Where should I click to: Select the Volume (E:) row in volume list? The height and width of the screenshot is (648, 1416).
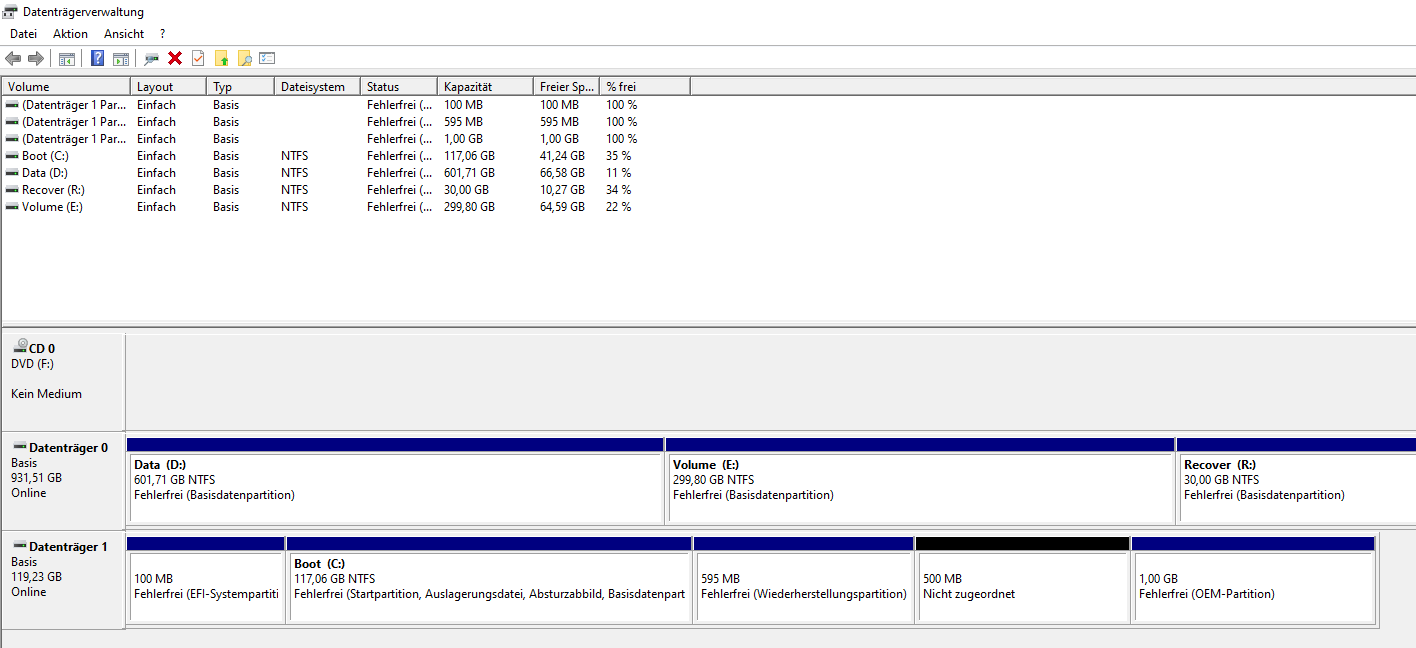(x=346, y=207)
